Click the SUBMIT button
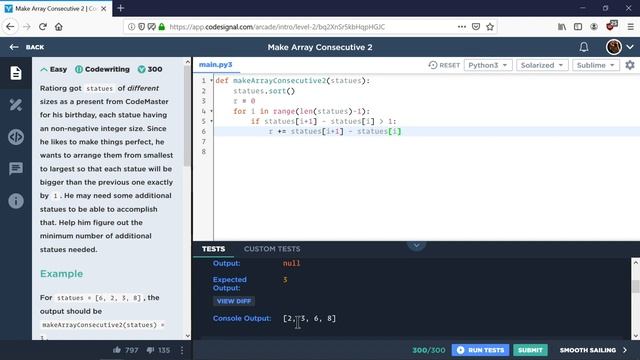The height and width of the screenshot is (360, 640). coord(530,350)
